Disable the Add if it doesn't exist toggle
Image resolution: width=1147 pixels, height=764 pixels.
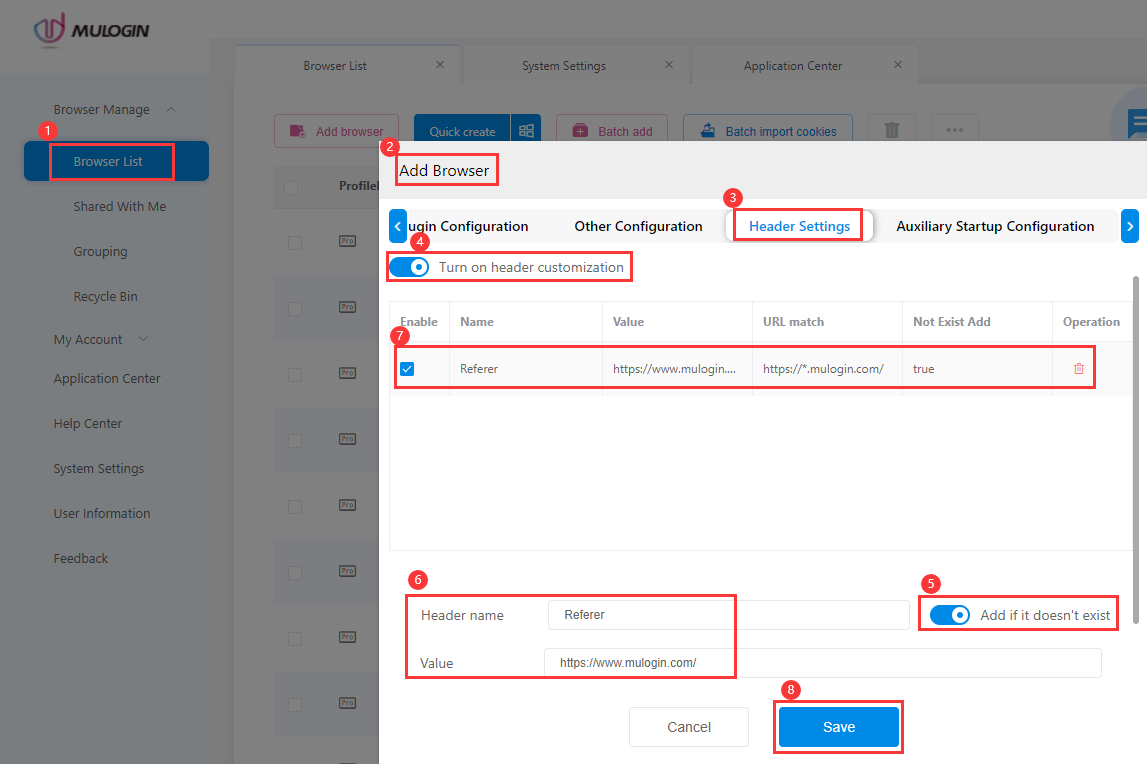click(x=950, y=615)
